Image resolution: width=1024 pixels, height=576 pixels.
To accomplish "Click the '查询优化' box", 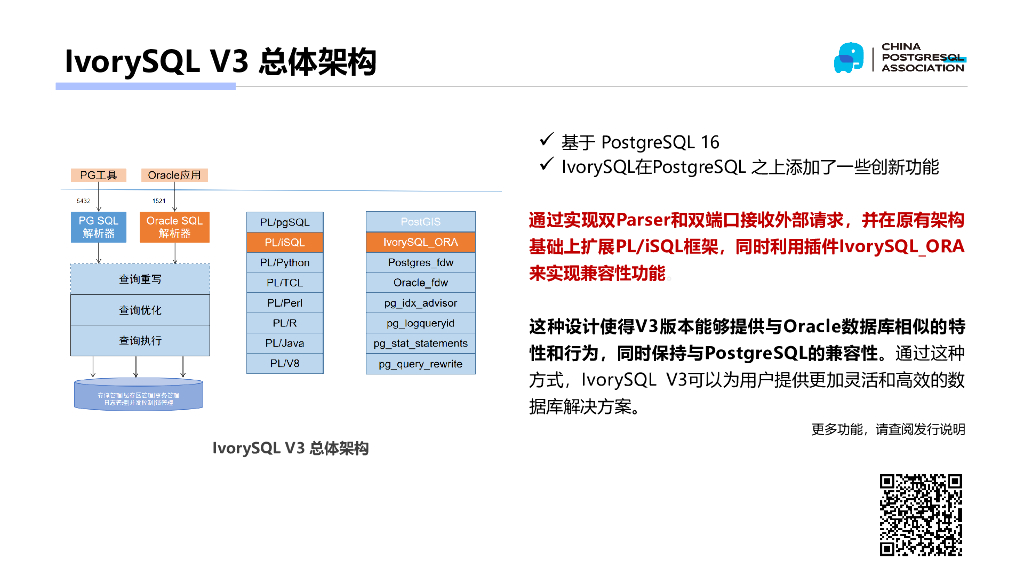I will [140, 310].
